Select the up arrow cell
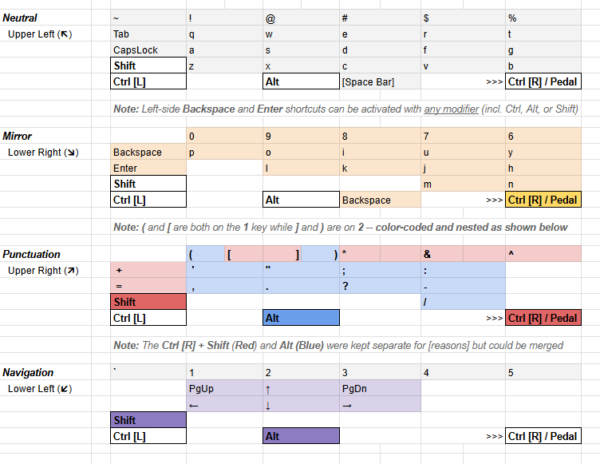 pos(268,388)
